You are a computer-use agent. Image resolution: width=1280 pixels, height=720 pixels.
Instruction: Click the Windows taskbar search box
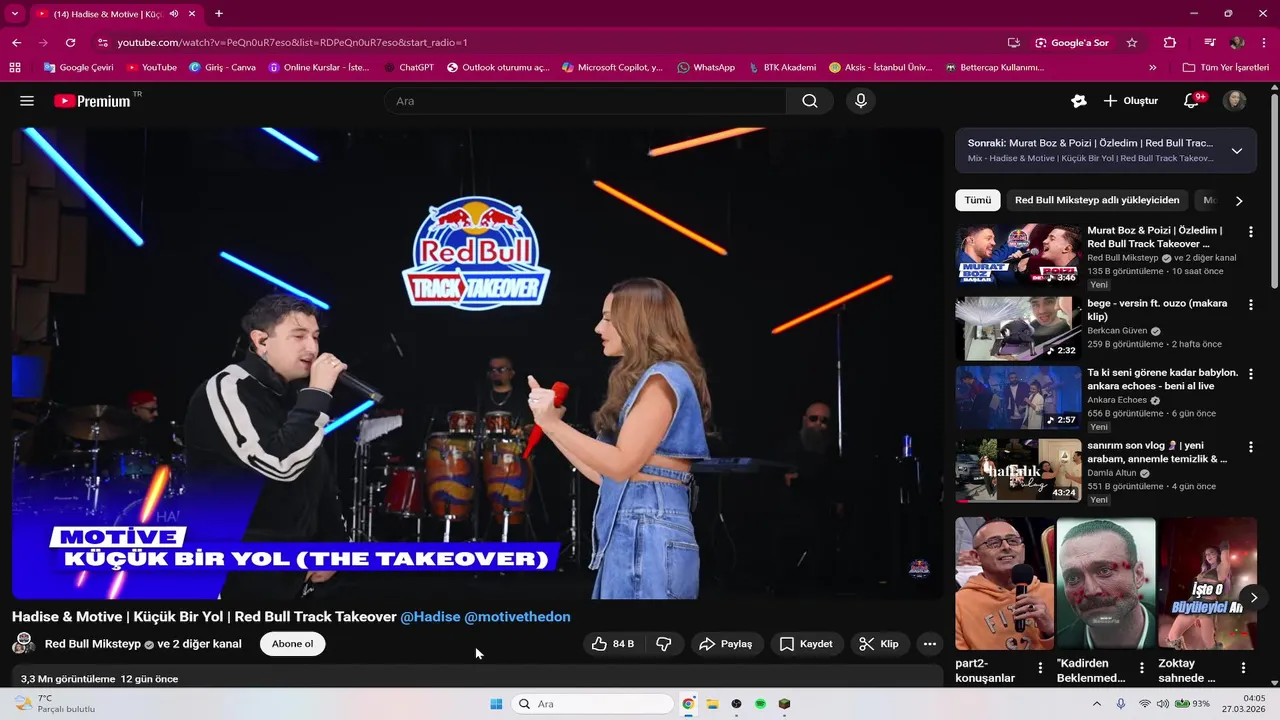point(593,704)
